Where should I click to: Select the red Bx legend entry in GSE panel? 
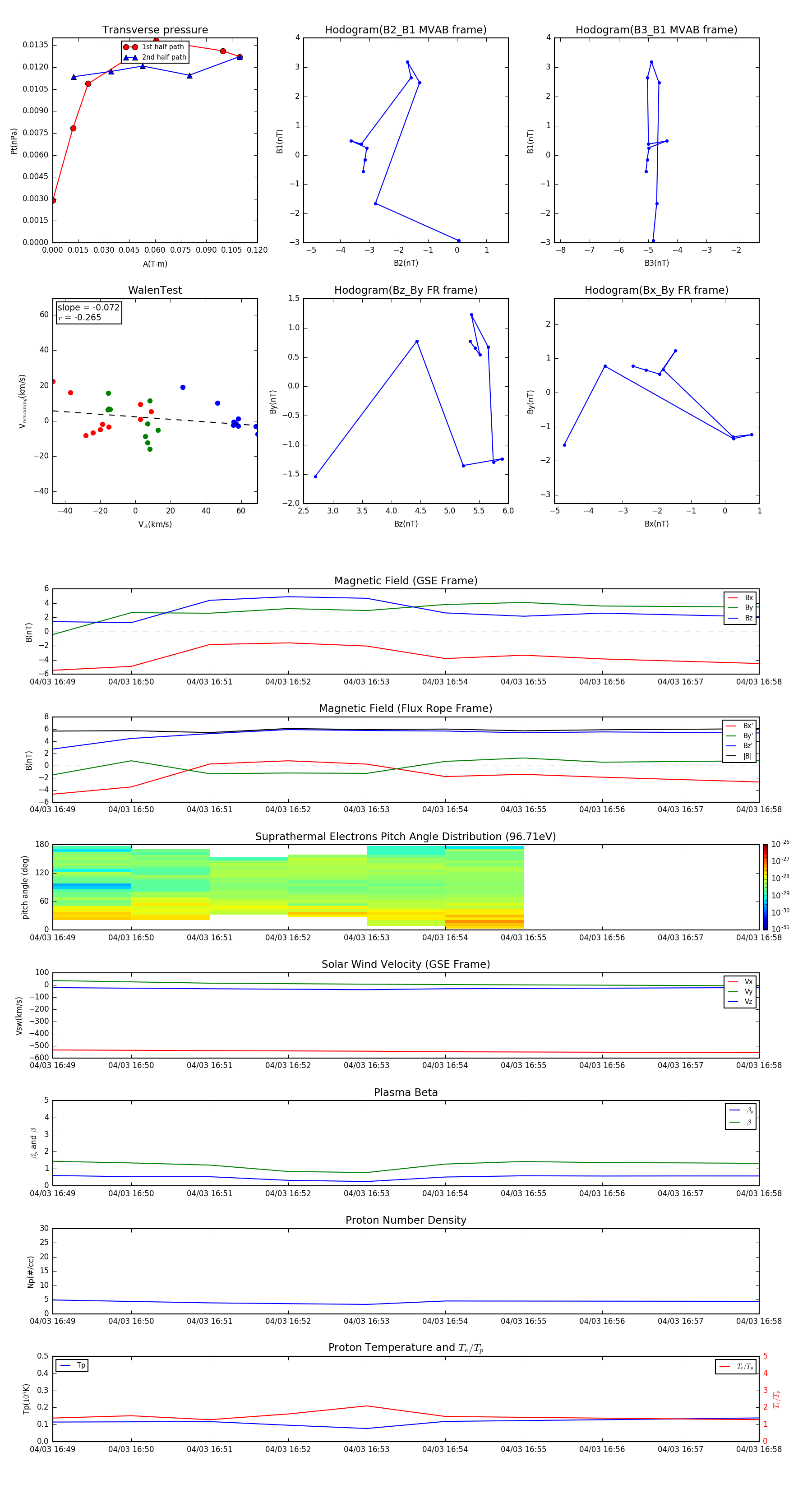coord(740,598)
